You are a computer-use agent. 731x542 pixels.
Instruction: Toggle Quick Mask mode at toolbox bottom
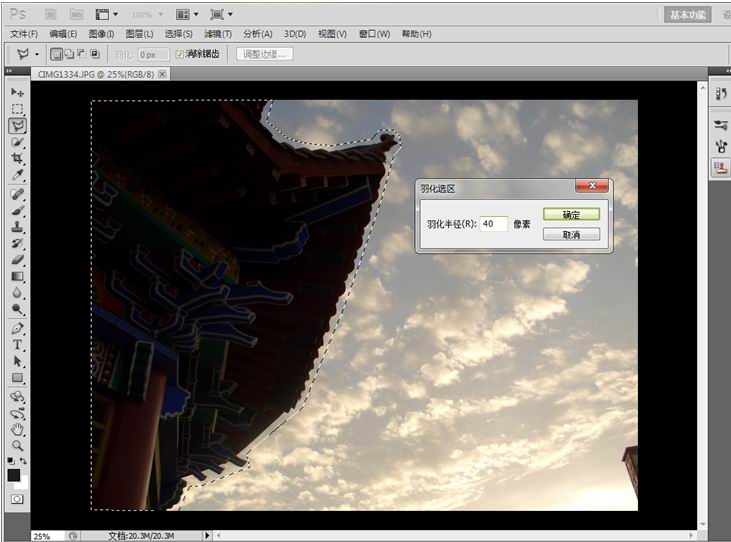tap(17, 498)
